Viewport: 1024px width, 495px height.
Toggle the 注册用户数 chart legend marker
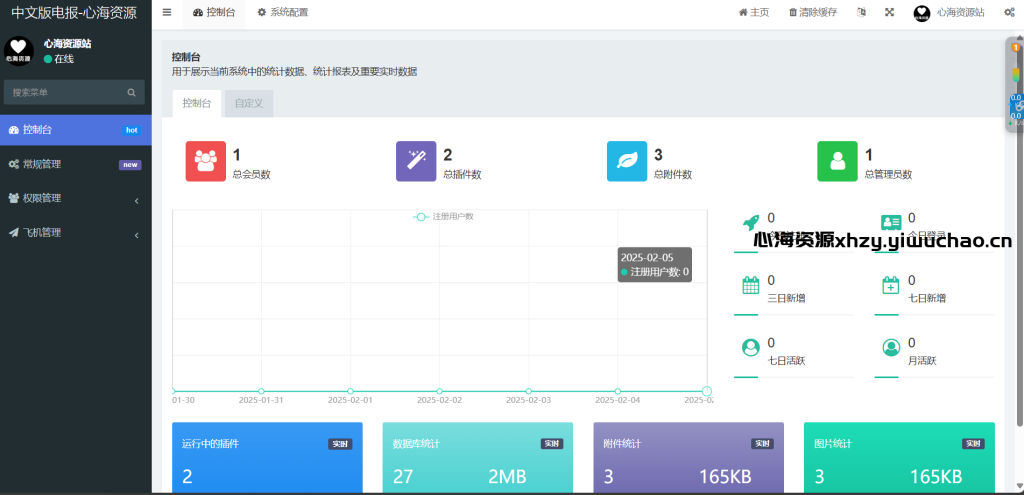pos(421,217)
